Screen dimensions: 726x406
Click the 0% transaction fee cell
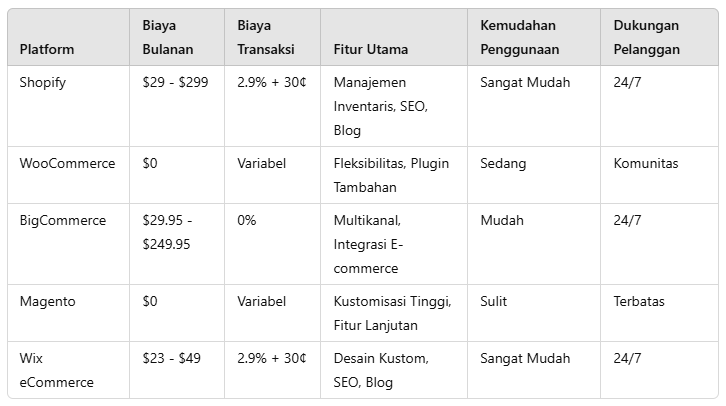click(247, 220)
